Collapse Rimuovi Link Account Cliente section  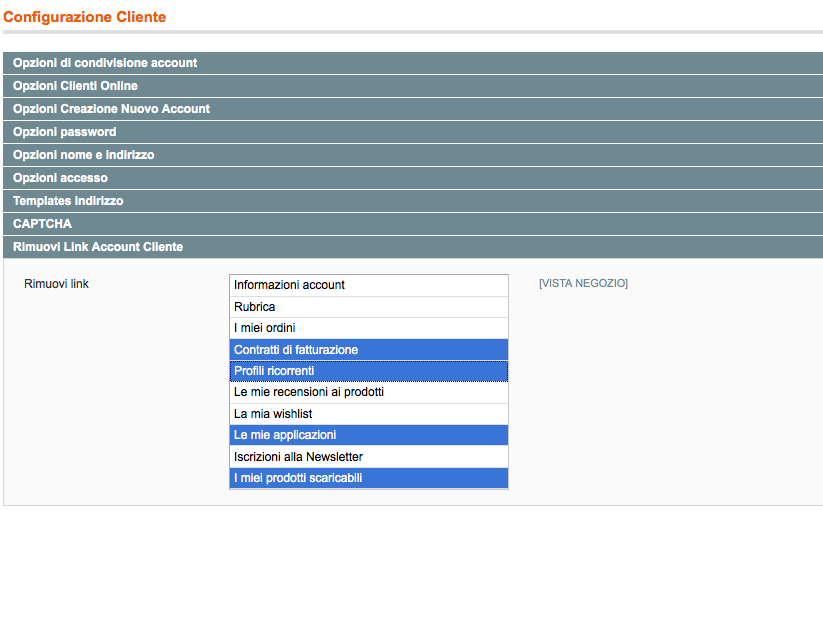(413, 247)
